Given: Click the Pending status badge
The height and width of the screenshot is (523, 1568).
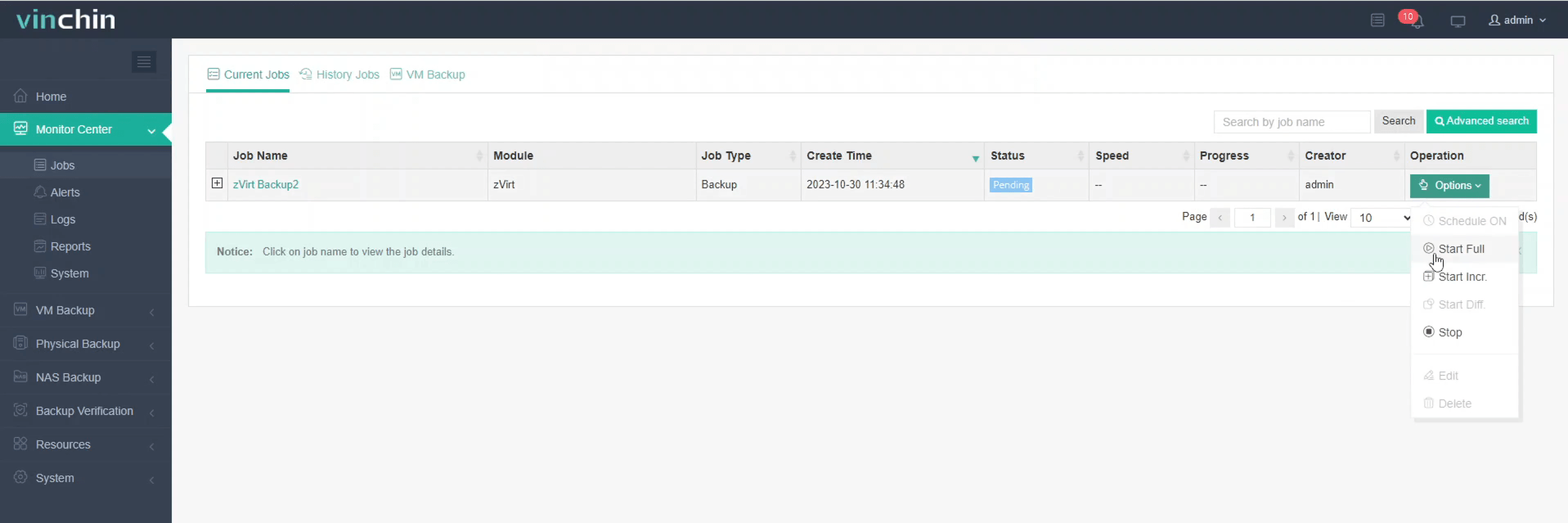Looking at the screenshot, I should coord(1011,185).
